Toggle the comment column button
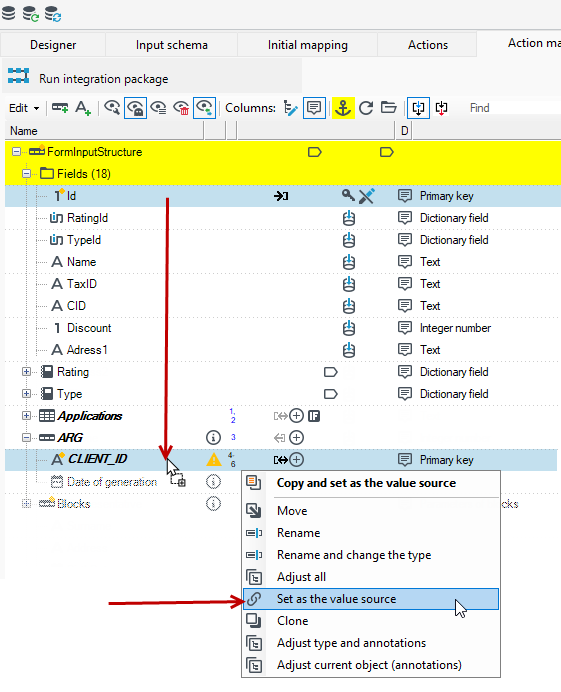The height and width of the screenshot is (692, 561). 314,108
